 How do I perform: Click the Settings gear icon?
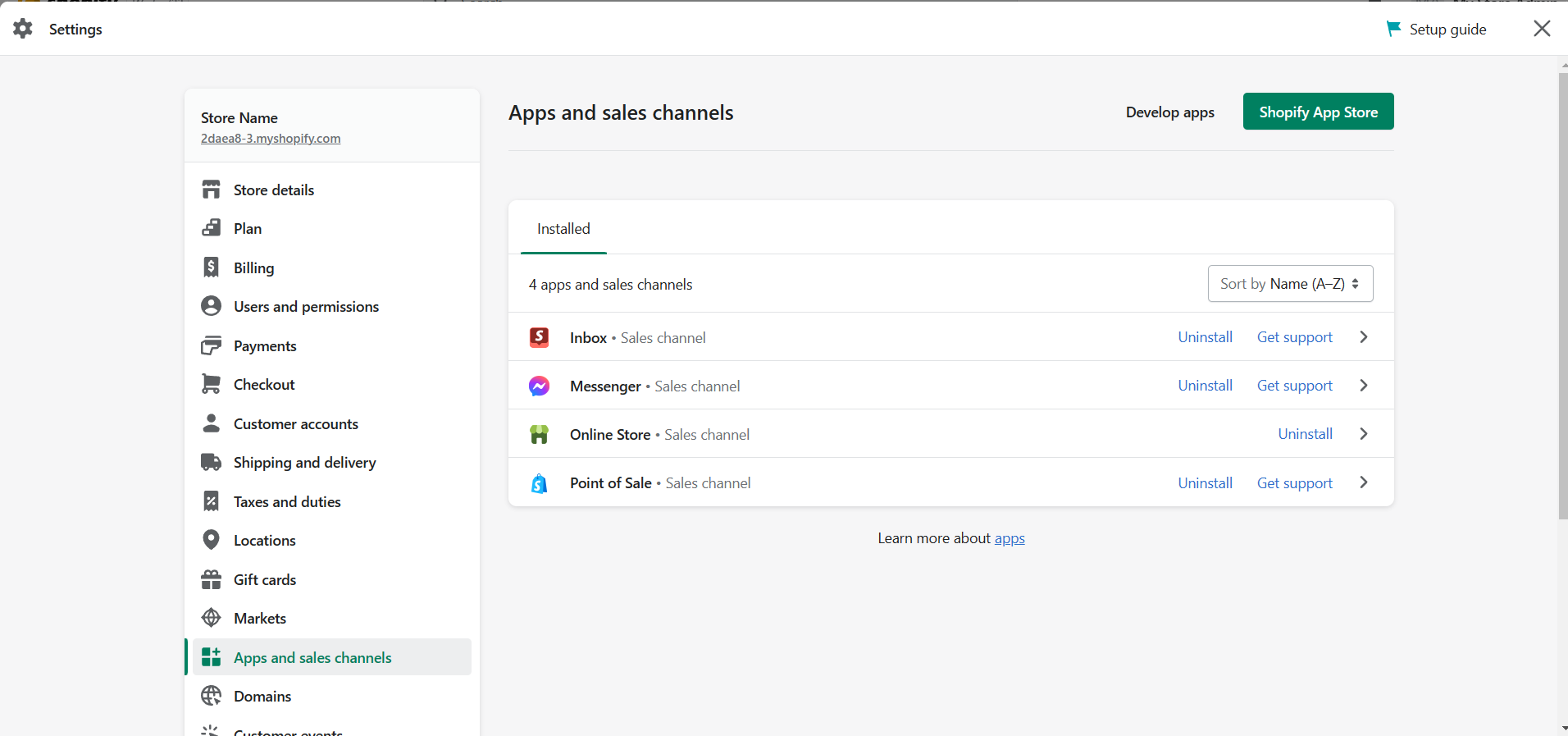coord(23,29)
